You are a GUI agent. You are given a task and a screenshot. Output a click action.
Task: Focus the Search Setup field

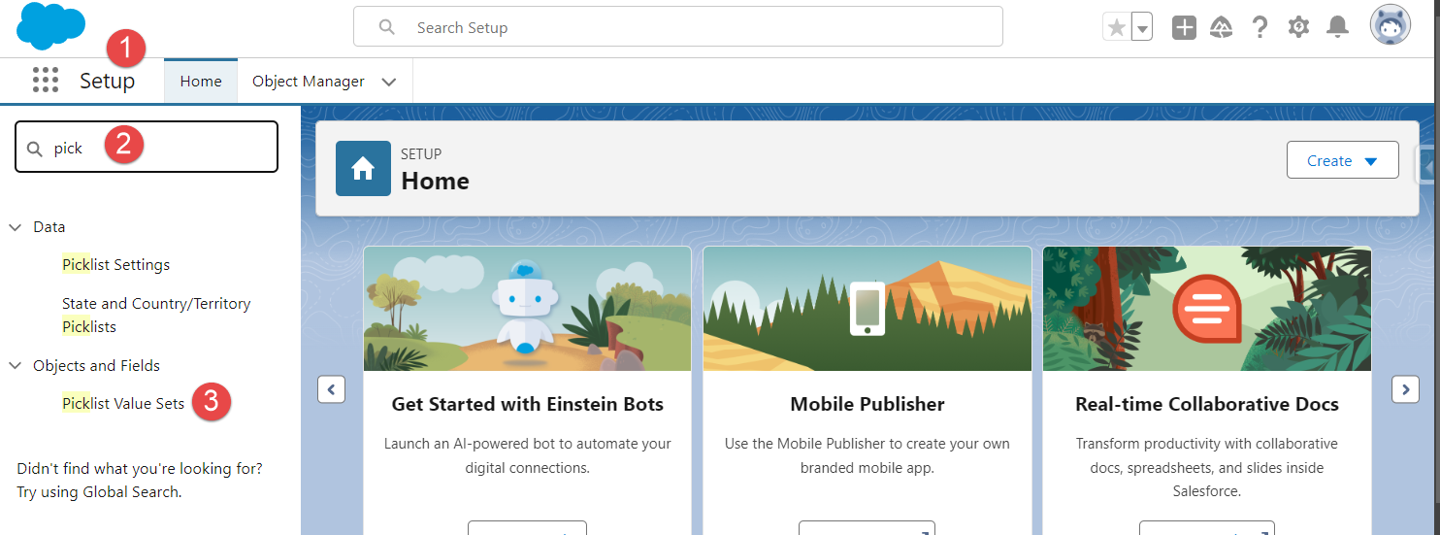[x=678, y=27]
